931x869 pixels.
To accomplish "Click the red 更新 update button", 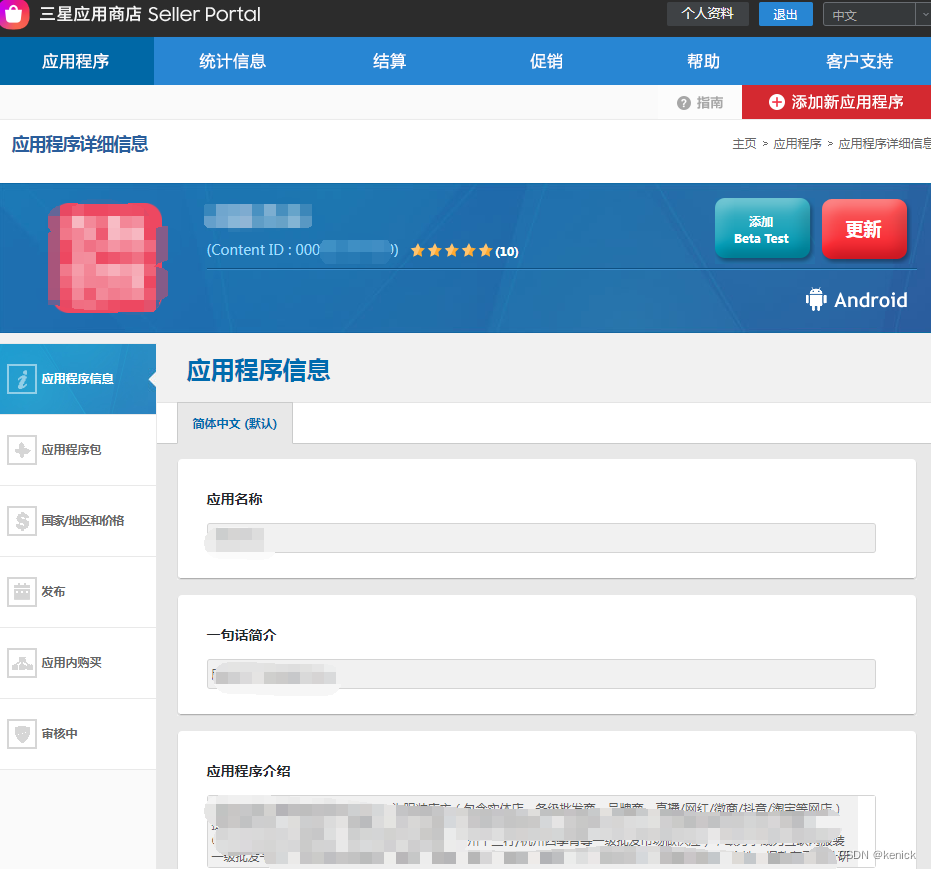I will [864, 229].
